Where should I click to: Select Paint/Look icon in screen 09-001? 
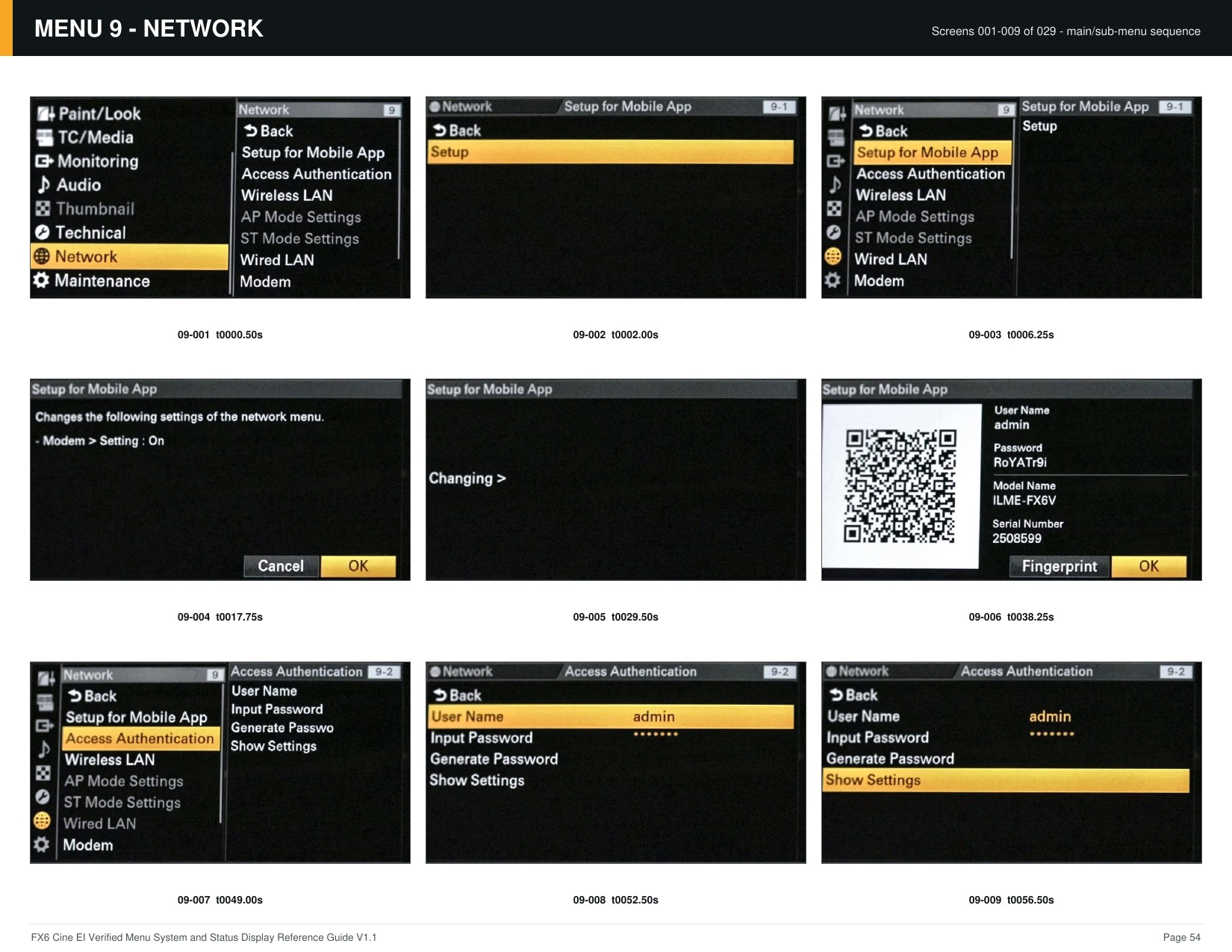[46, 113]
